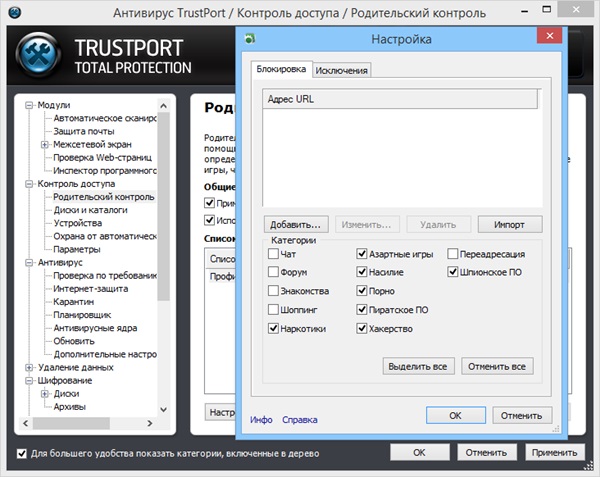Click the tree scrollbar up arrow
The height and width of the screenshot is (477, 600).
tap(165, 101)
